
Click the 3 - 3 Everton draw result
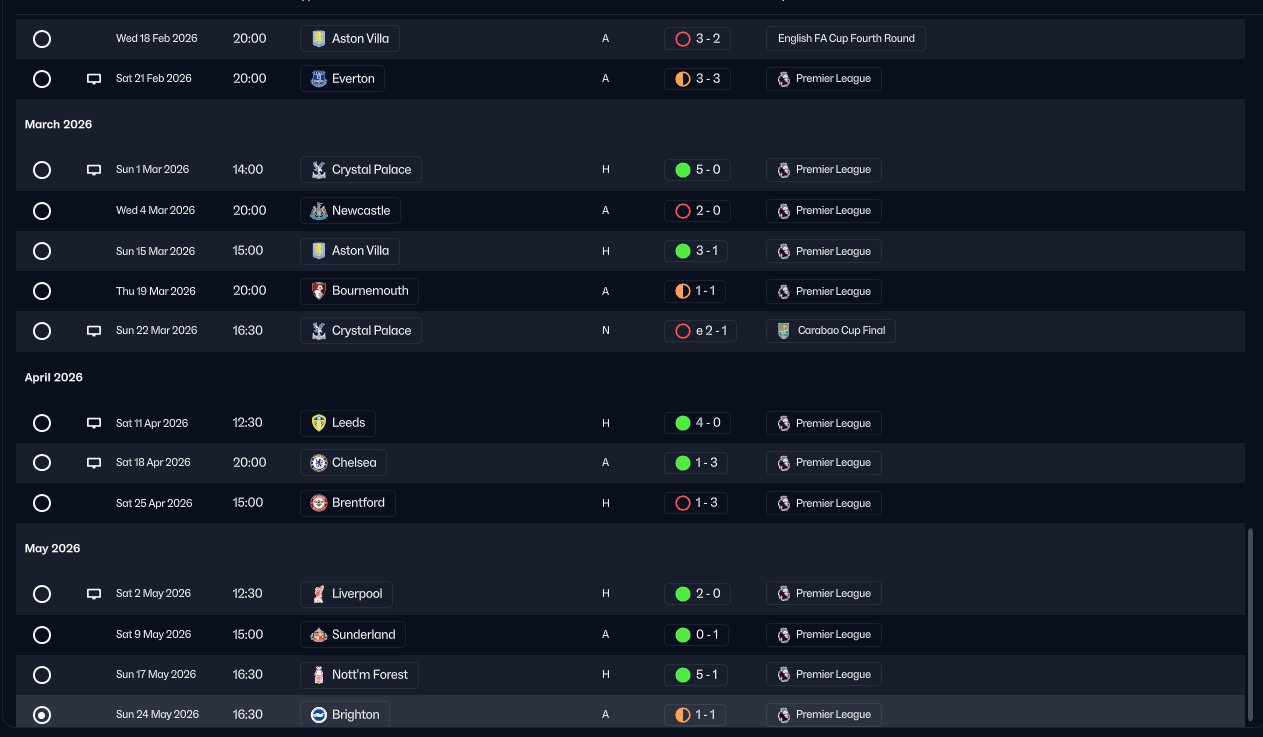[x=697, y=79]
